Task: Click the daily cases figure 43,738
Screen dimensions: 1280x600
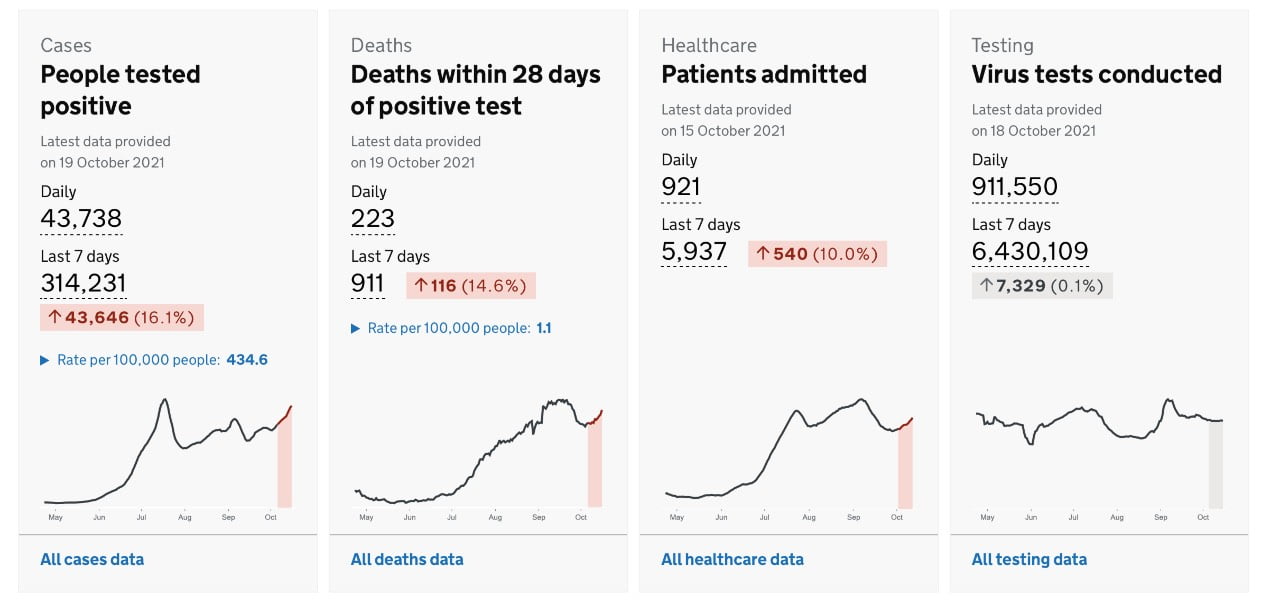Action: pos(81,218)
